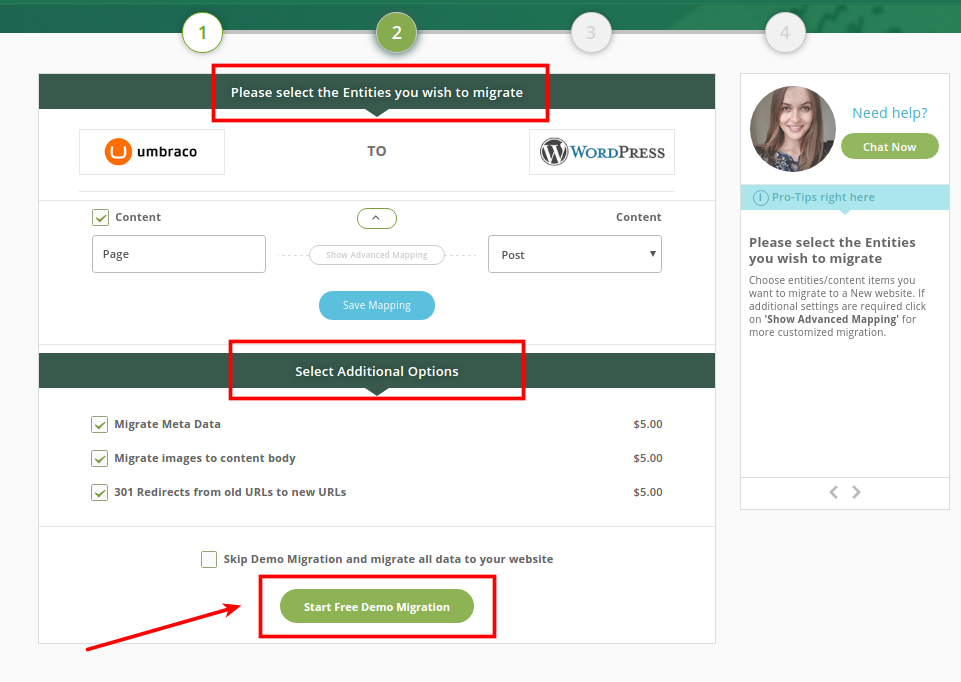Viewport: 961px width, 682px height.
Task: Click the entities header in the main panel
Action: (377, 93)
